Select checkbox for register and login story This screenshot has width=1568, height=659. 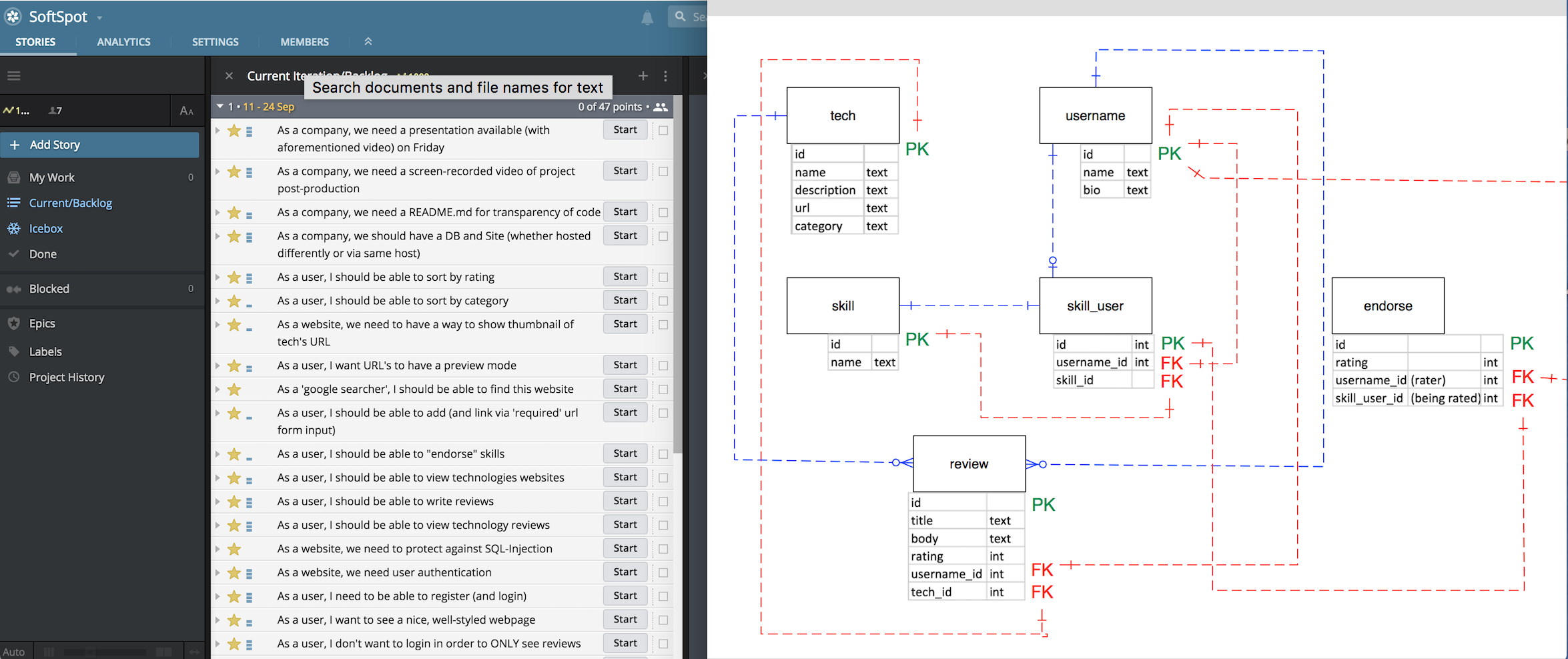coord(663,596)
